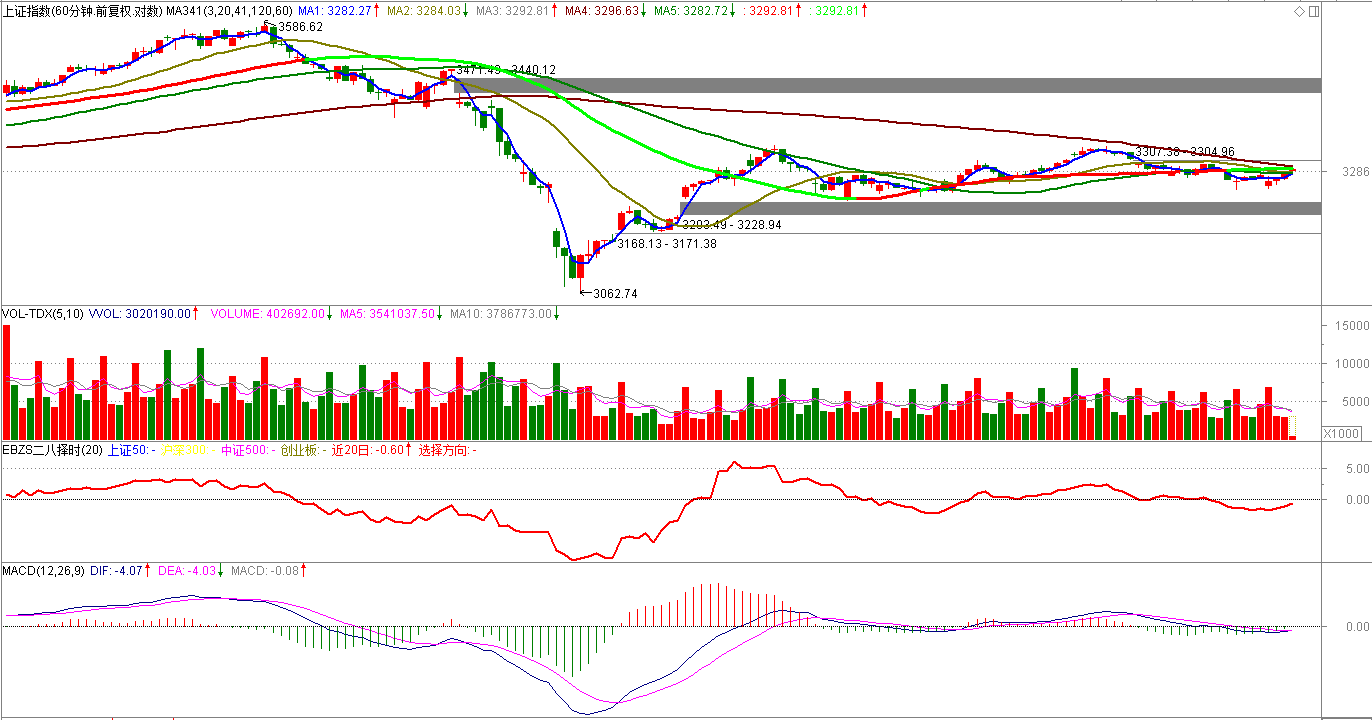The image size is (1372, 720).
Task: Click the 3168.13 - 3171.38 gap label
Action: [x=666, y=243]
